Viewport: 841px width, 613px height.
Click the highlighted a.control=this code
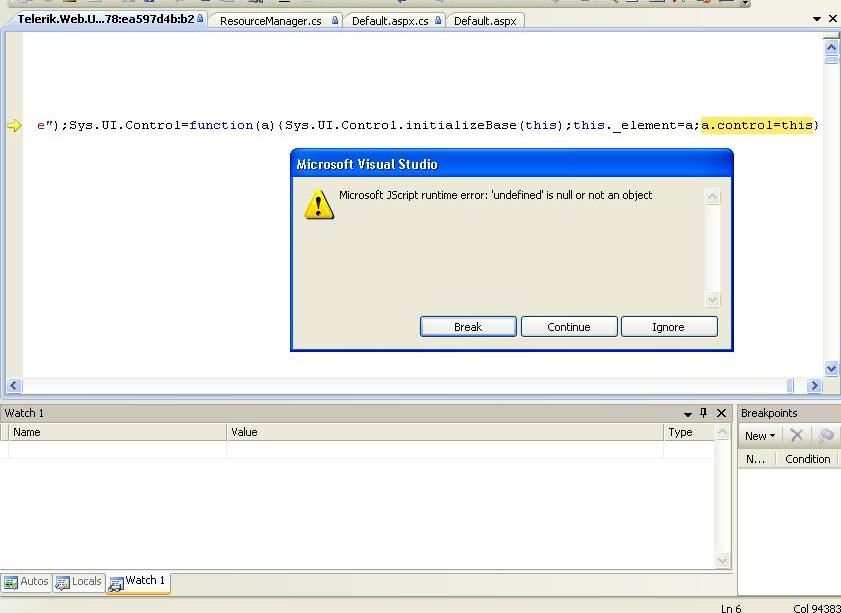[757, 125]
